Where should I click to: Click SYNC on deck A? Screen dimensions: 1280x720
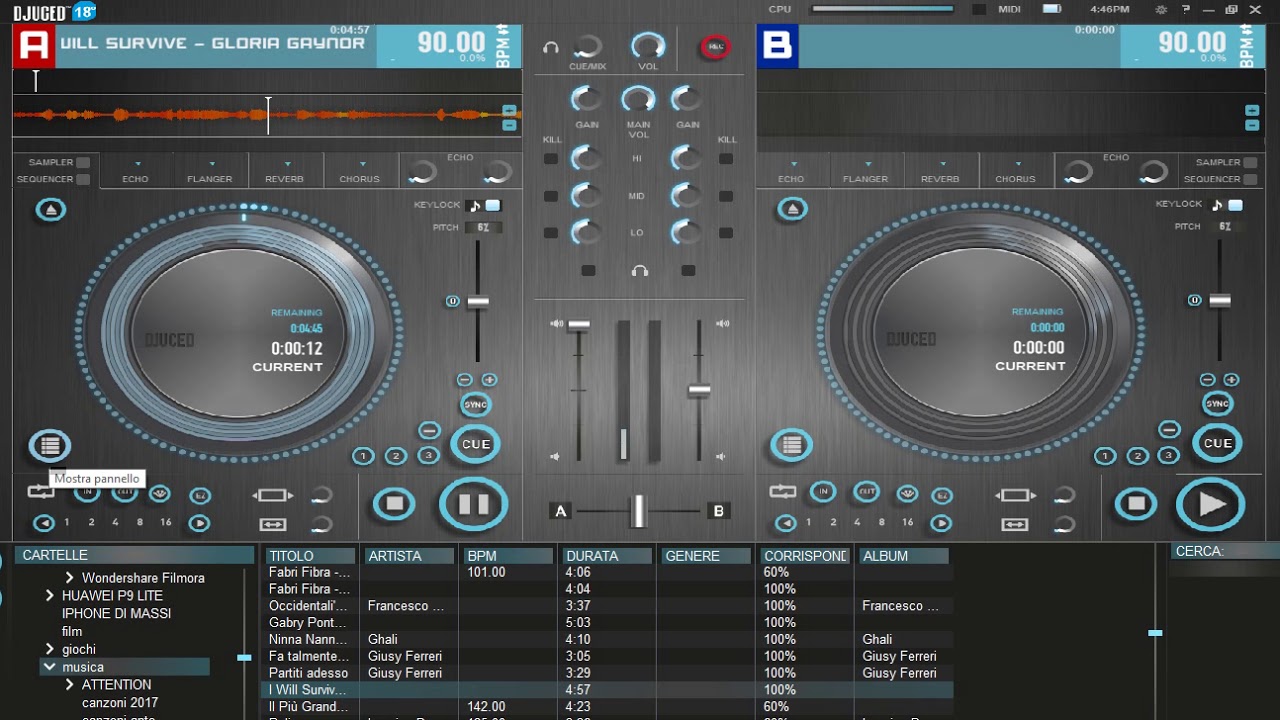[x=475, y=404]
